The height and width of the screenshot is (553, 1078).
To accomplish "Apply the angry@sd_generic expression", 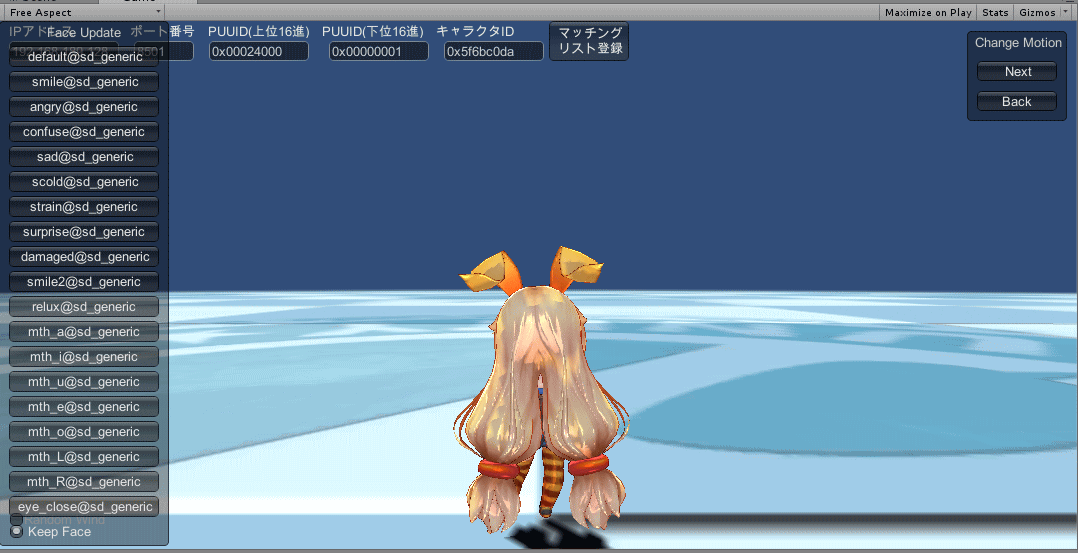I will pos(84,107).
